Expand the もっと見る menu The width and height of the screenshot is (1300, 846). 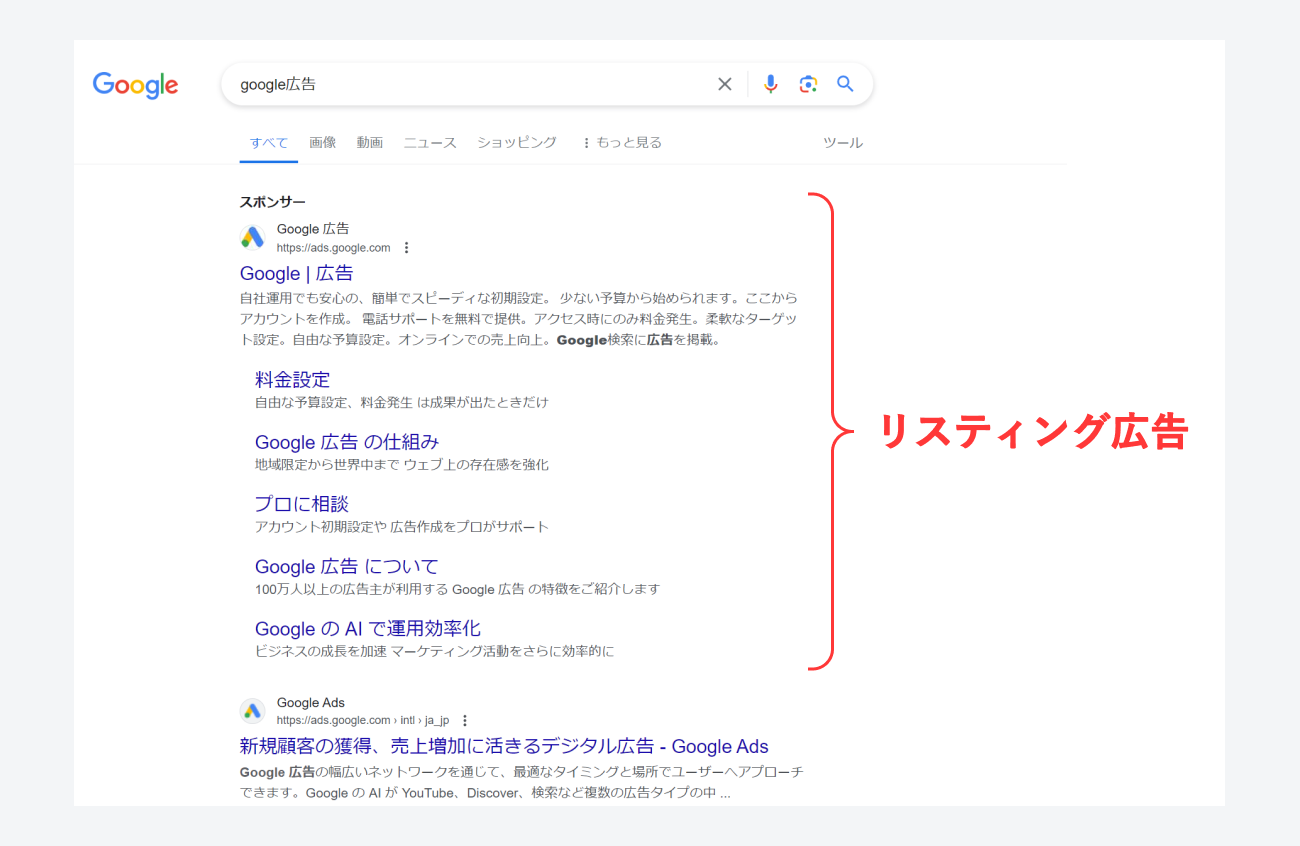[x=621, y=143]
